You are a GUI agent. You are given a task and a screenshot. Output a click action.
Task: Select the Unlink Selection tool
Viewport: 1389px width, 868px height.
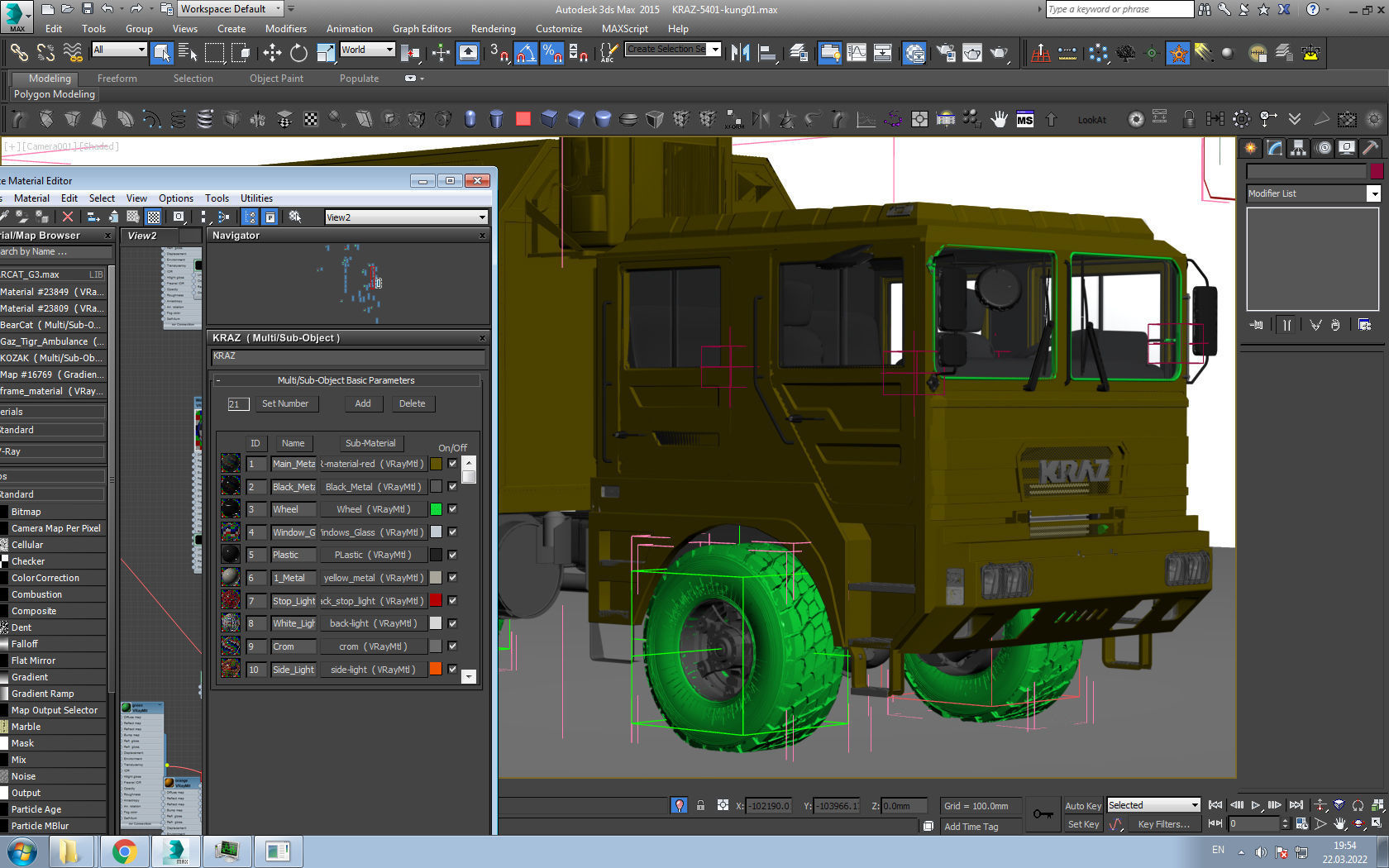pyautogui.click(x=45, y=53)
